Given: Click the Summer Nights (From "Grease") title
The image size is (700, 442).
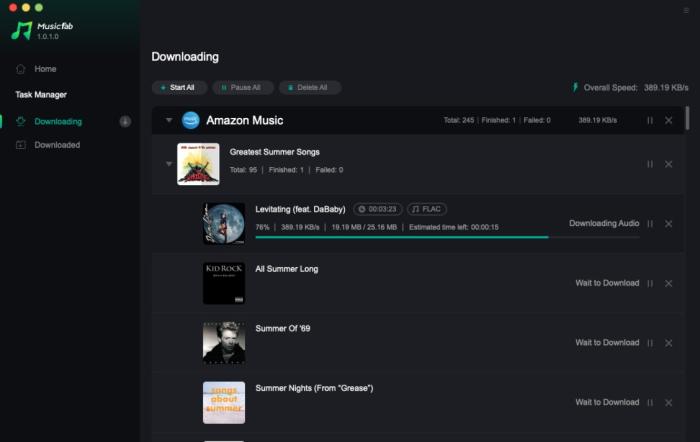Looking at the screenshot, I should pos(314,388).
